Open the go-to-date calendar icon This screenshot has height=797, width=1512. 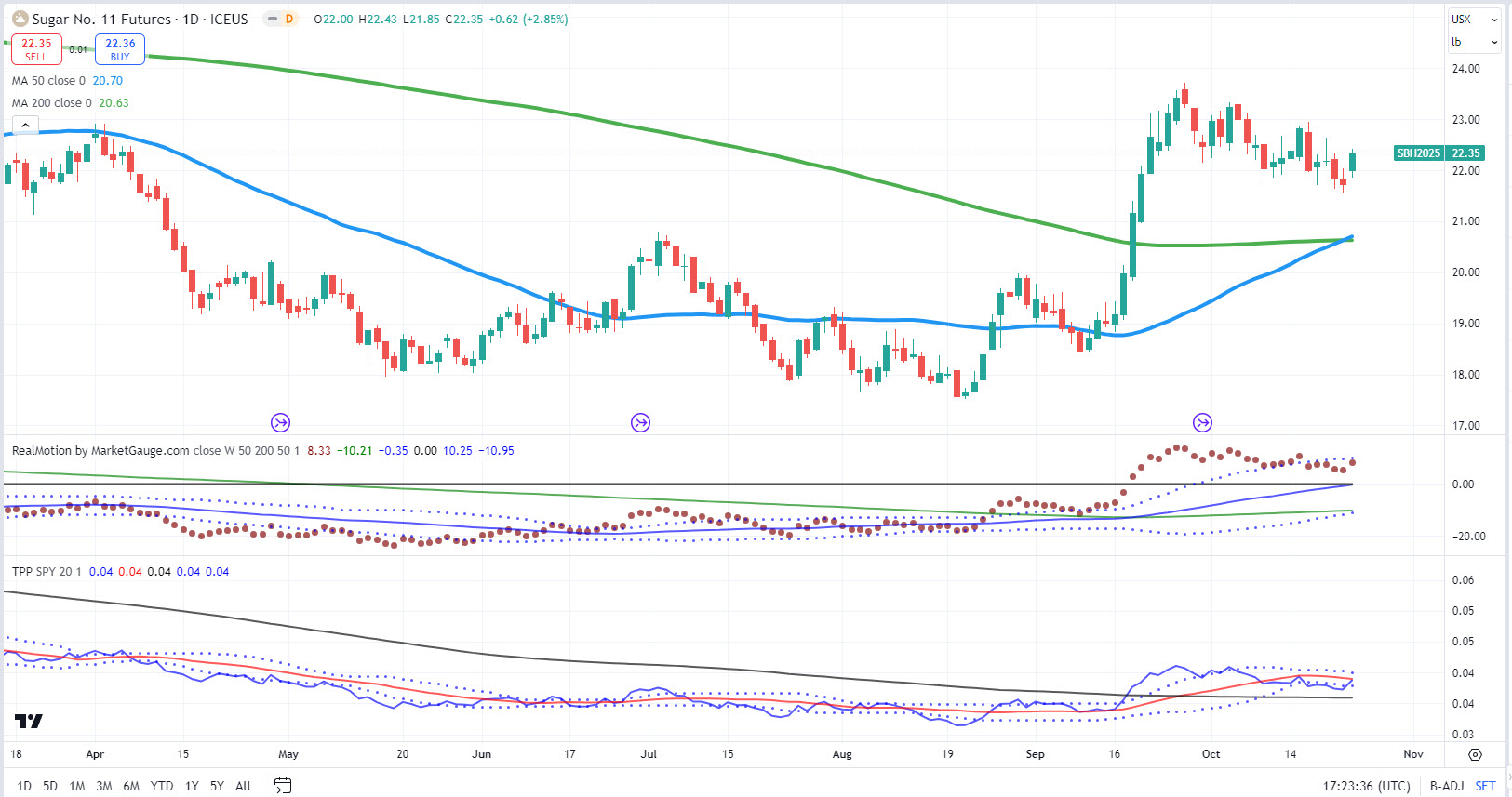click(x=283, y=786)
